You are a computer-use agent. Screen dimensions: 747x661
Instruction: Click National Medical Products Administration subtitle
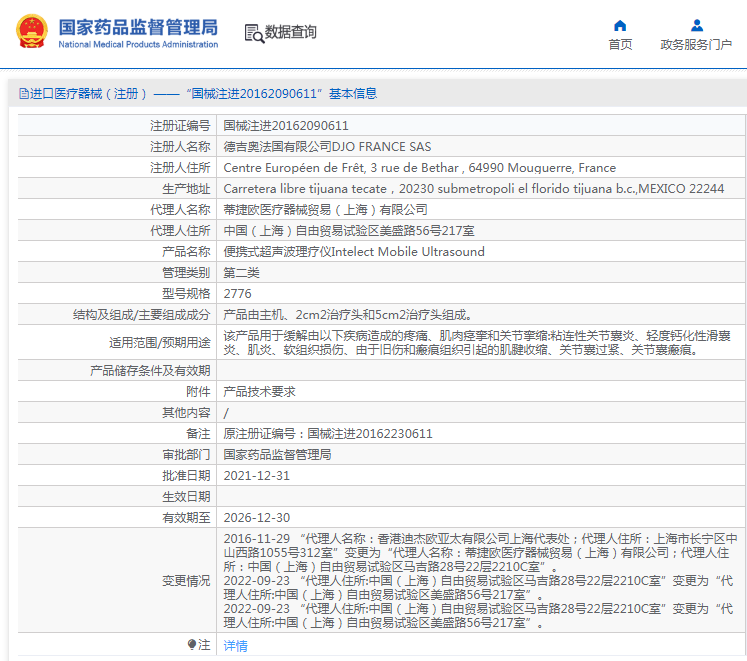point(138,44)
